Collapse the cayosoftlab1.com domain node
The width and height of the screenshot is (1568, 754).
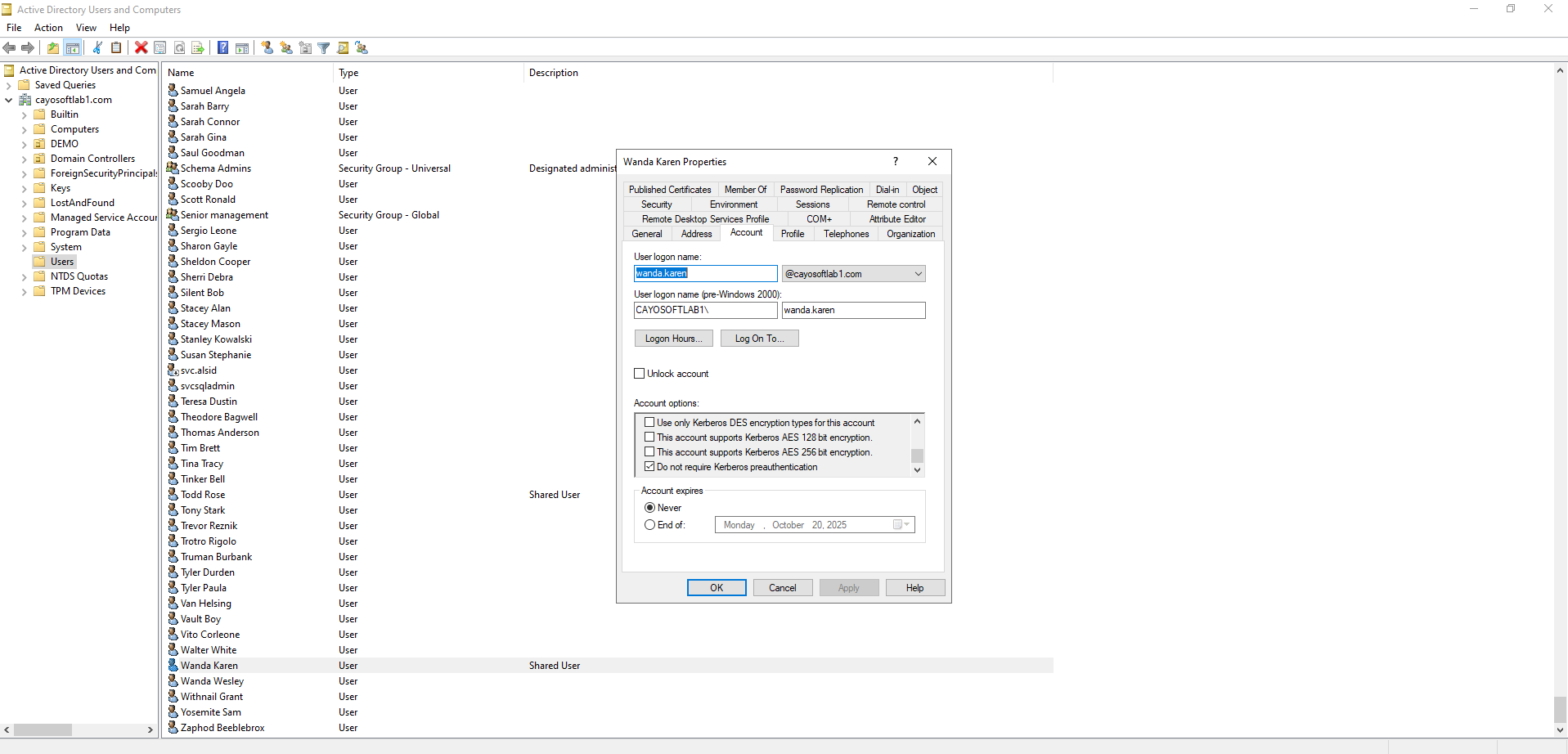pyautogui.click(x=9, y=101)
